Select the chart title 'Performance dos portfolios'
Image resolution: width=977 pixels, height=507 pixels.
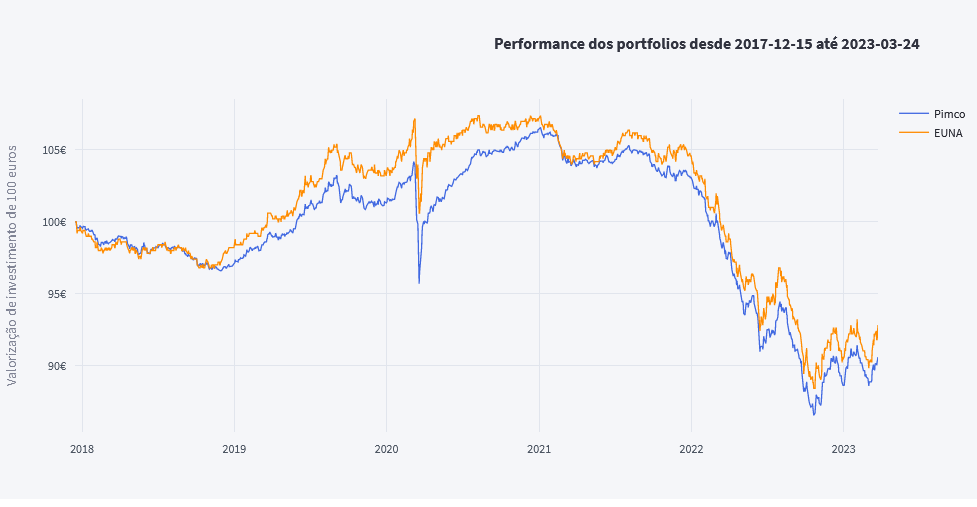[x=706, y=44]
